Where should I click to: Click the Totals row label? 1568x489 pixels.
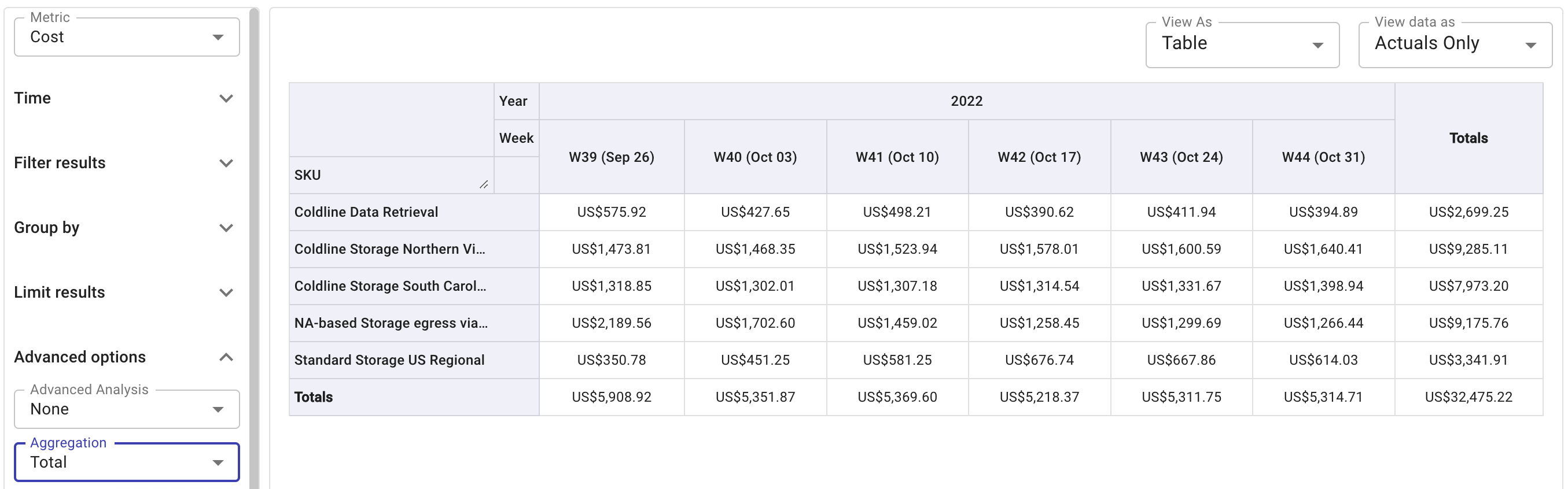pos(313,397)
